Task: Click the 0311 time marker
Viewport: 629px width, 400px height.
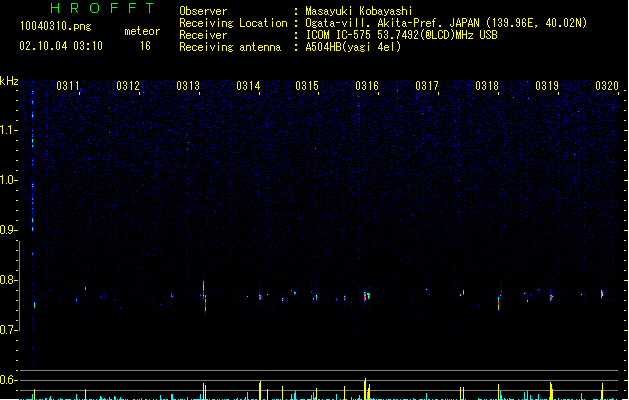Action: pyautogui.click(x=68, y=86)
